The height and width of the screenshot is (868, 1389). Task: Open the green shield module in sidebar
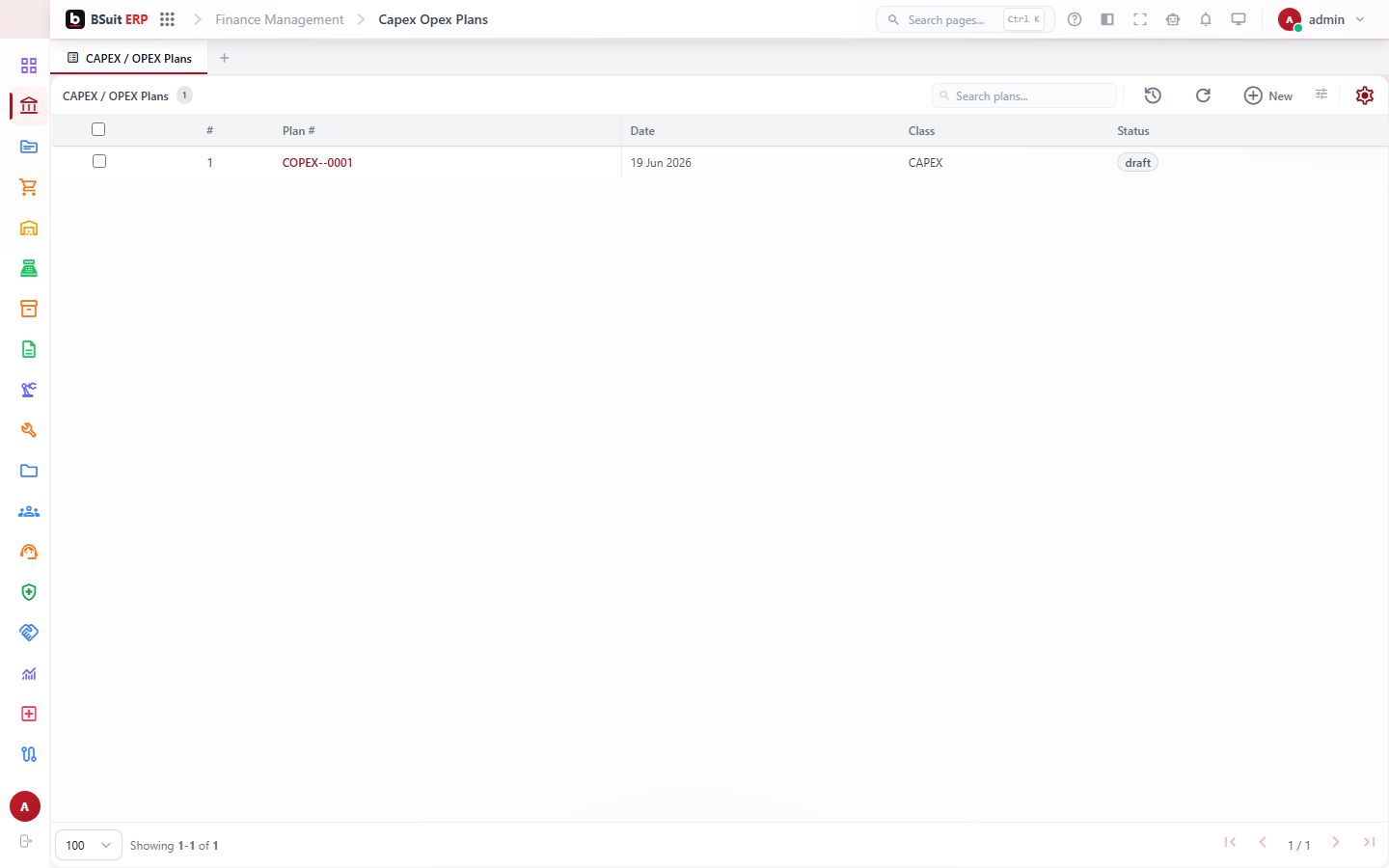pyautogui.click(x=29, y=592)
